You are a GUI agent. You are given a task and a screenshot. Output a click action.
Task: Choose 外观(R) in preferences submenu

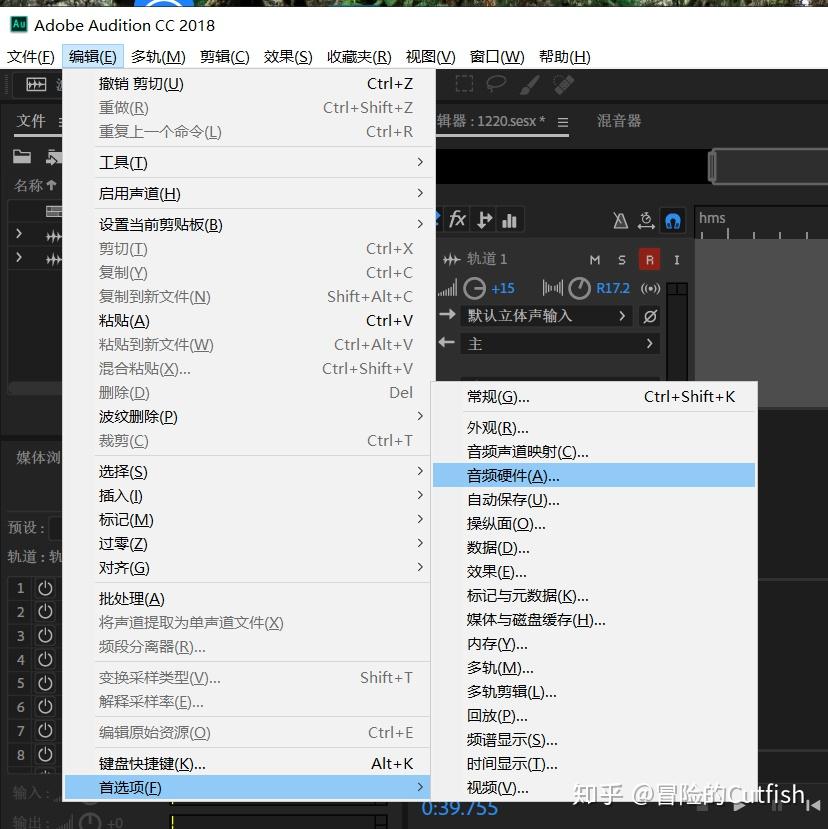coord(594,427)
